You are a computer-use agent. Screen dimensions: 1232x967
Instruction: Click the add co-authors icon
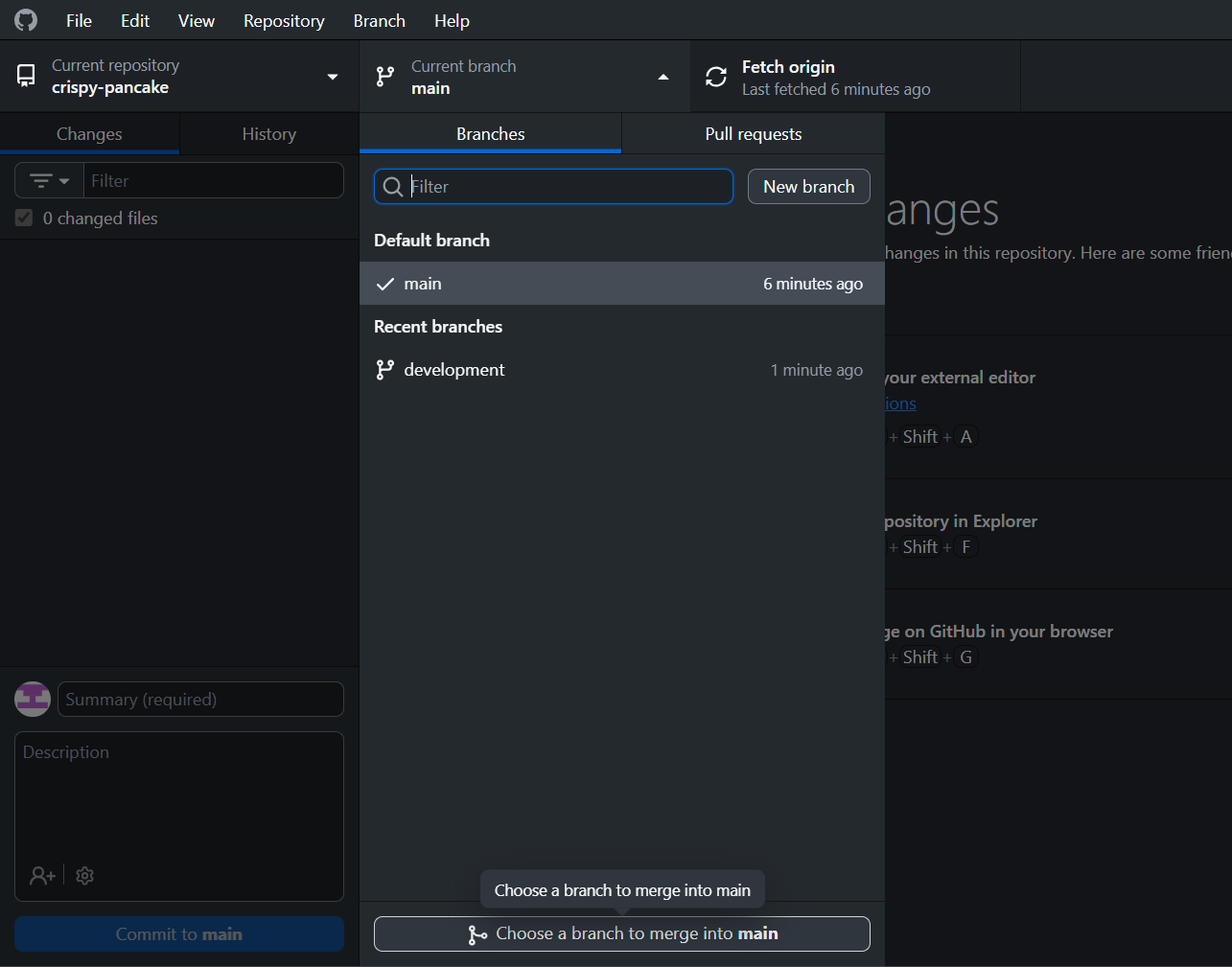pyautogui.click(x=42, y=876)
